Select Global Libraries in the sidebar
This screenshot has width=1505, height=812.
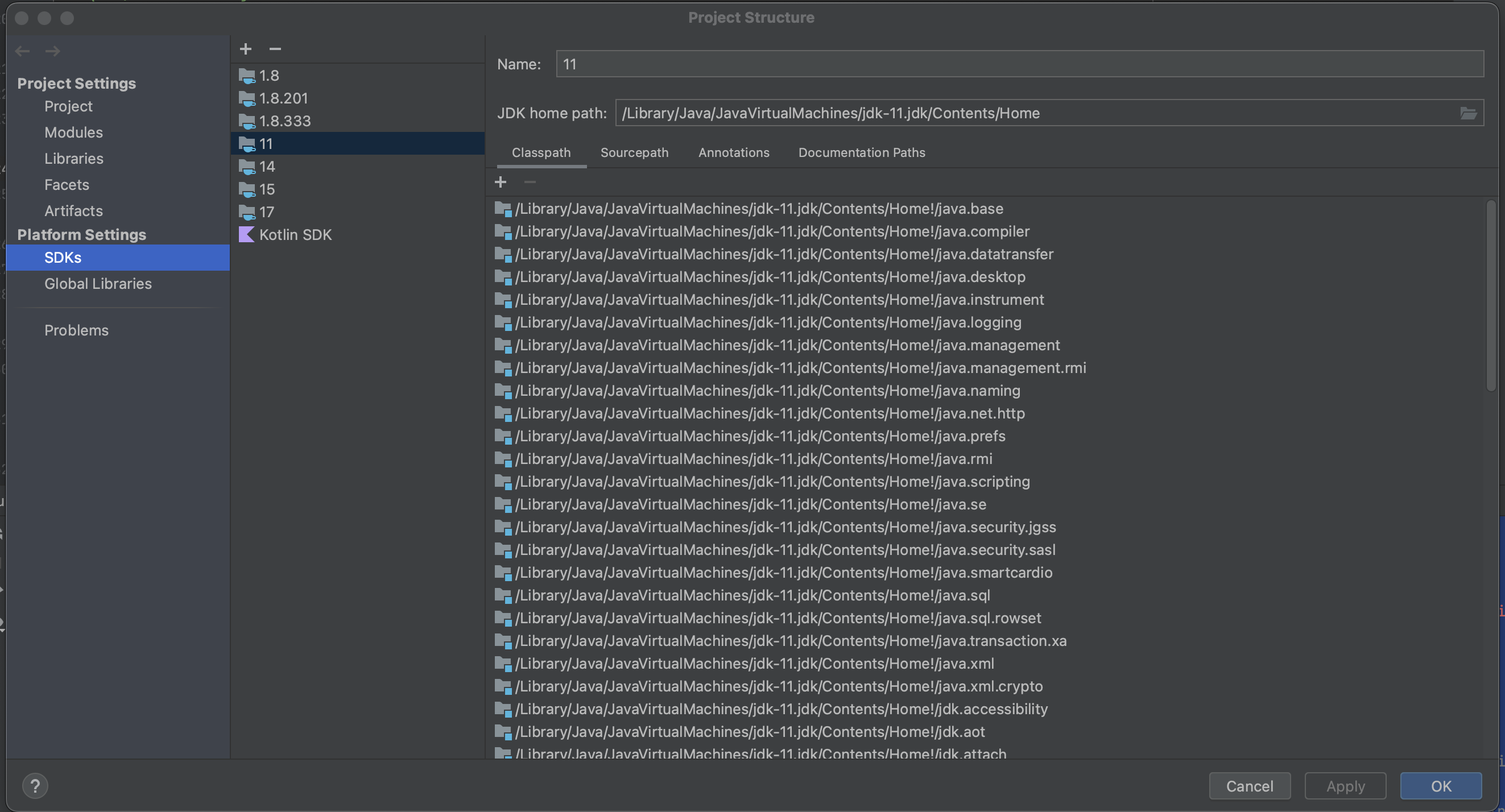(x=98, y=284)
